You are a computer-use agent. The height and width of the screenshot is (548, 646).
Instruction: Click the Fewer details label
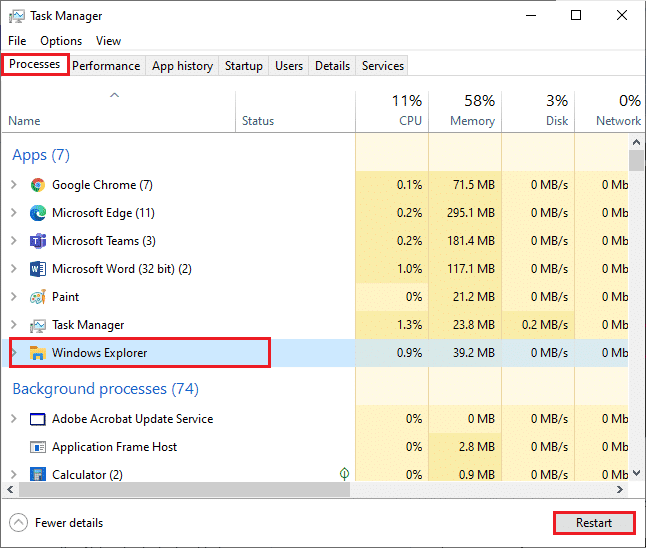[x=69, y=523]
